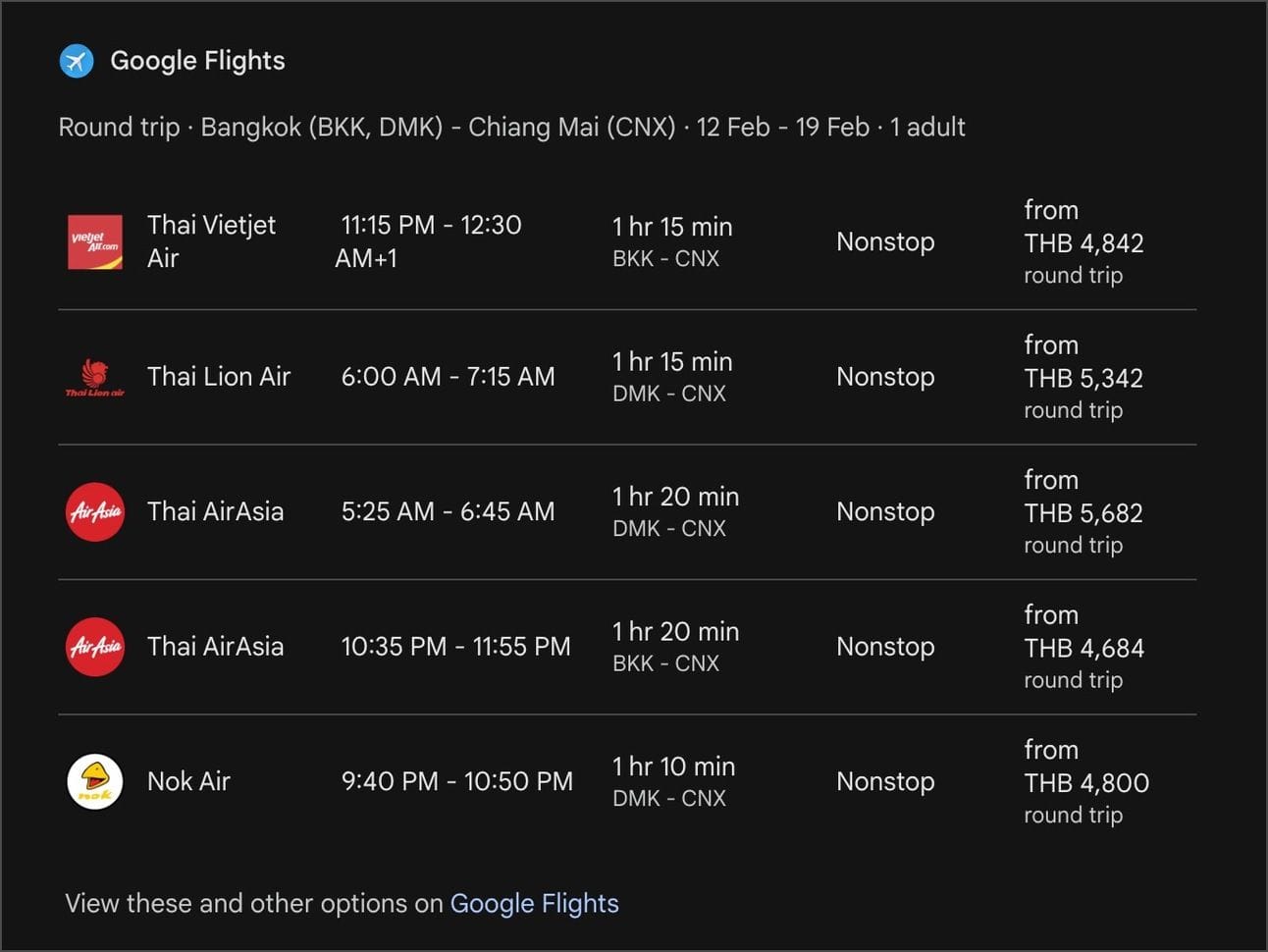Click the Google Flights header title
Screen dimensions: 1268x952
[x=197, y=61]
